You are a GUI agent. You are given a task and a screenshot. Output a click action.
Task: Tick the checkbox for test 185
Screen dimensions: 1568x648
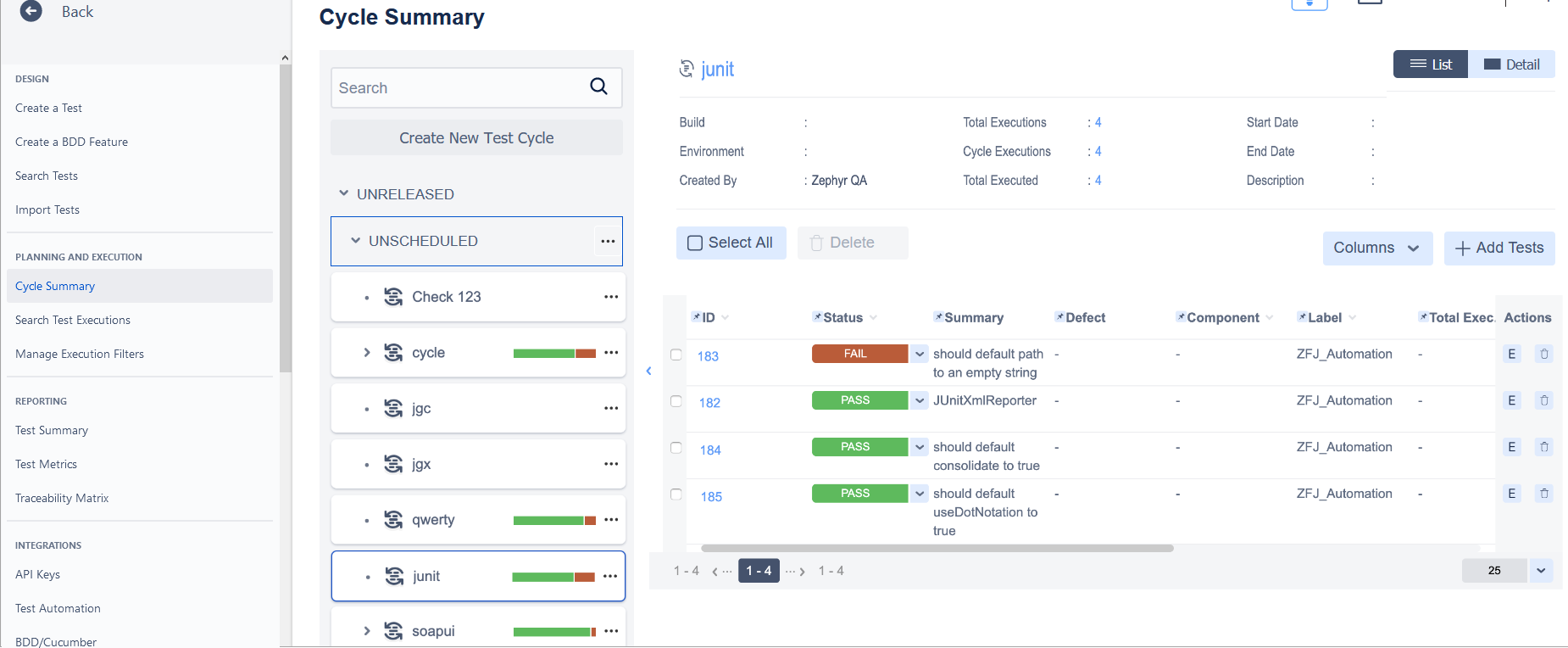676,494
